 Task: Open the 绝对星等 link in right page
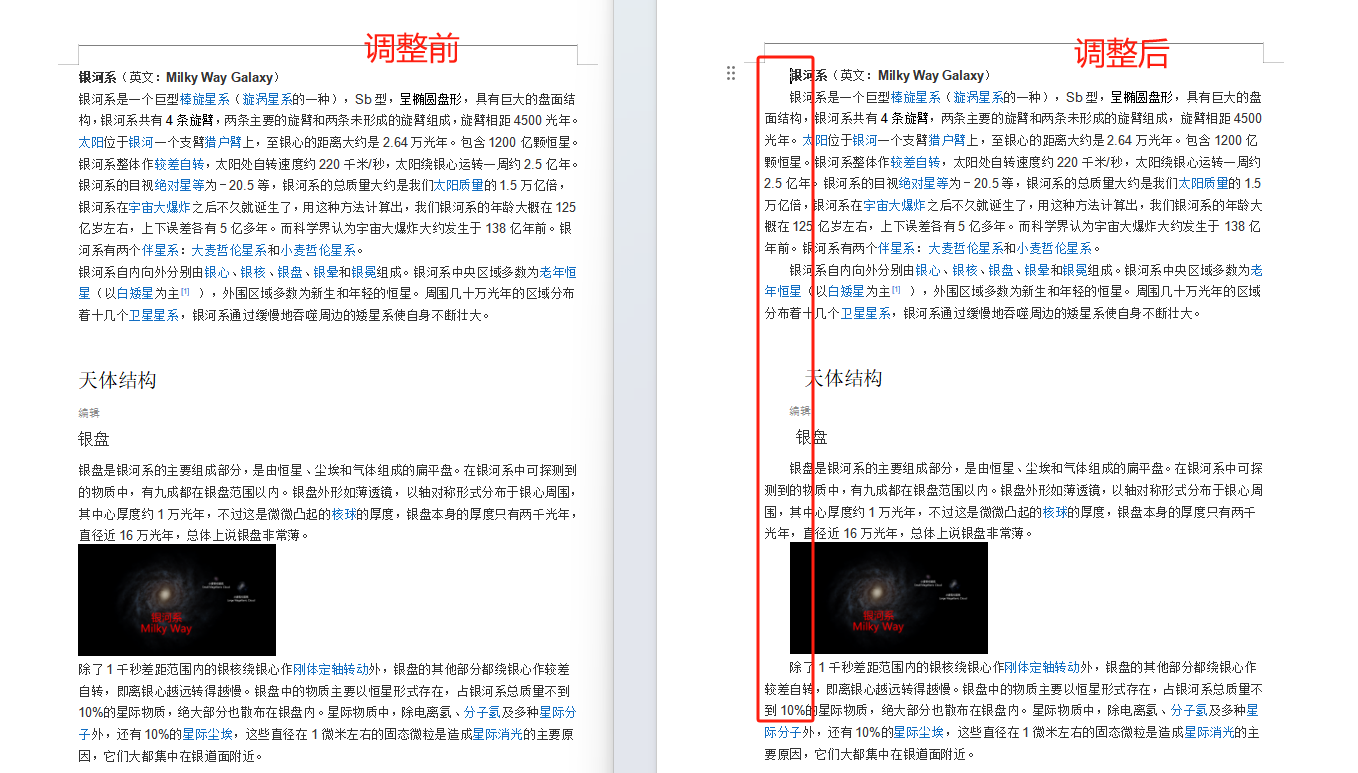tap(924, 183)
